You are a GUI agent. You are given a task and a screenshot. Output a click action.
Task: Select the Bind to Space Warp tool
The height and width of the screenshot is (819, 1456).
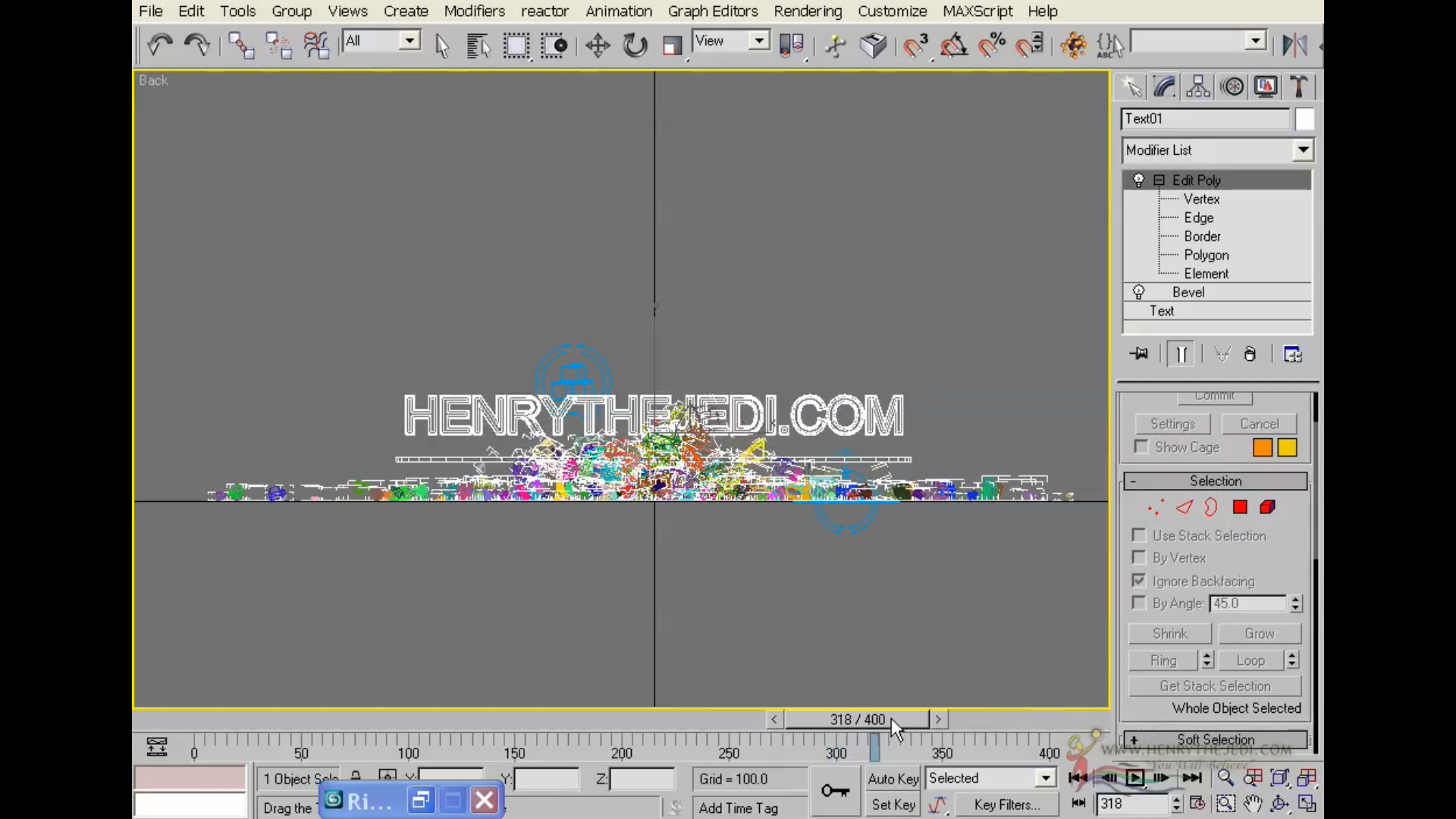tap(315, 45)
